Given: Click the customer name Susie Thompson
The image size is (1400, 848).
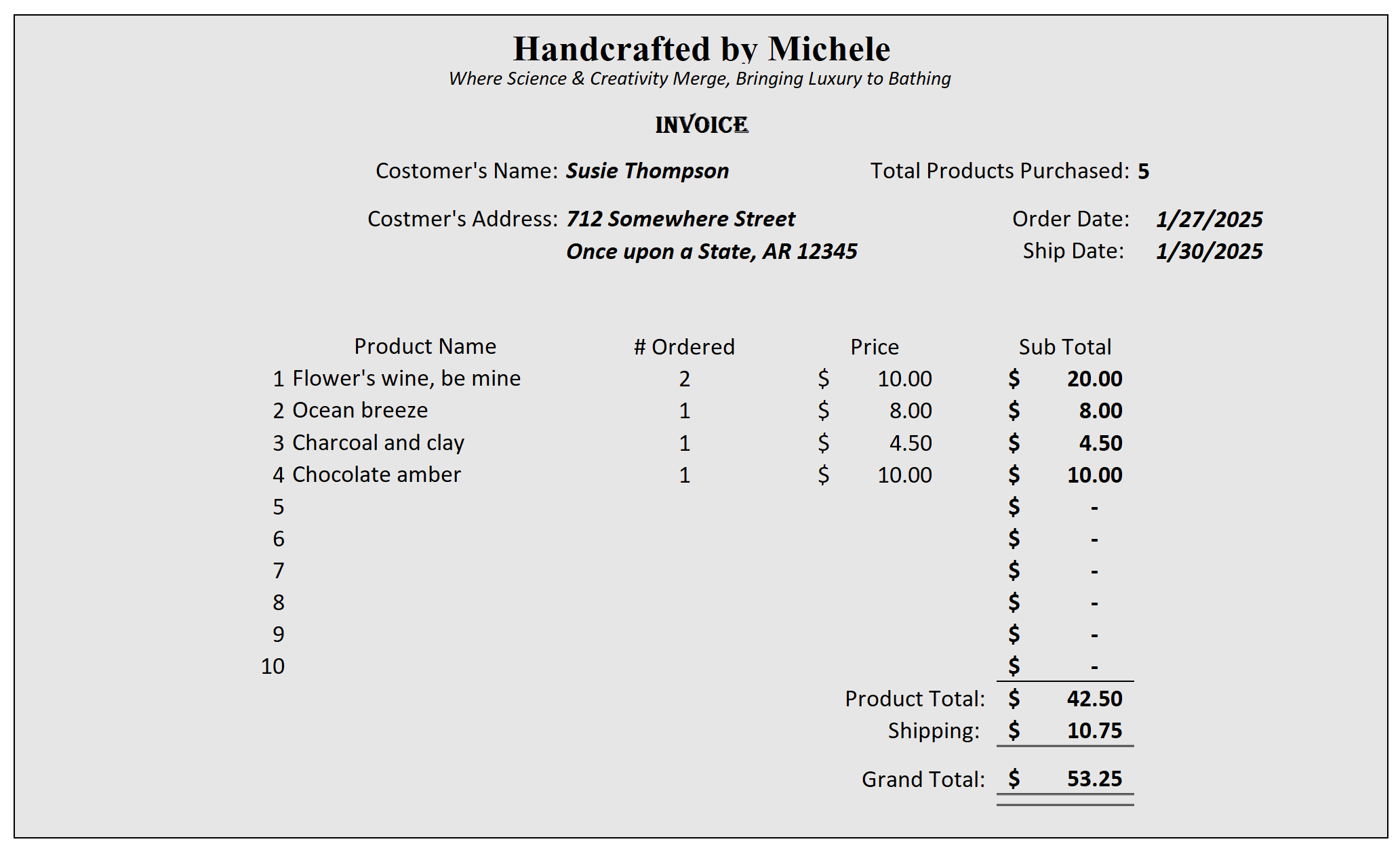Looking at the screenshot, I should 647,171.
